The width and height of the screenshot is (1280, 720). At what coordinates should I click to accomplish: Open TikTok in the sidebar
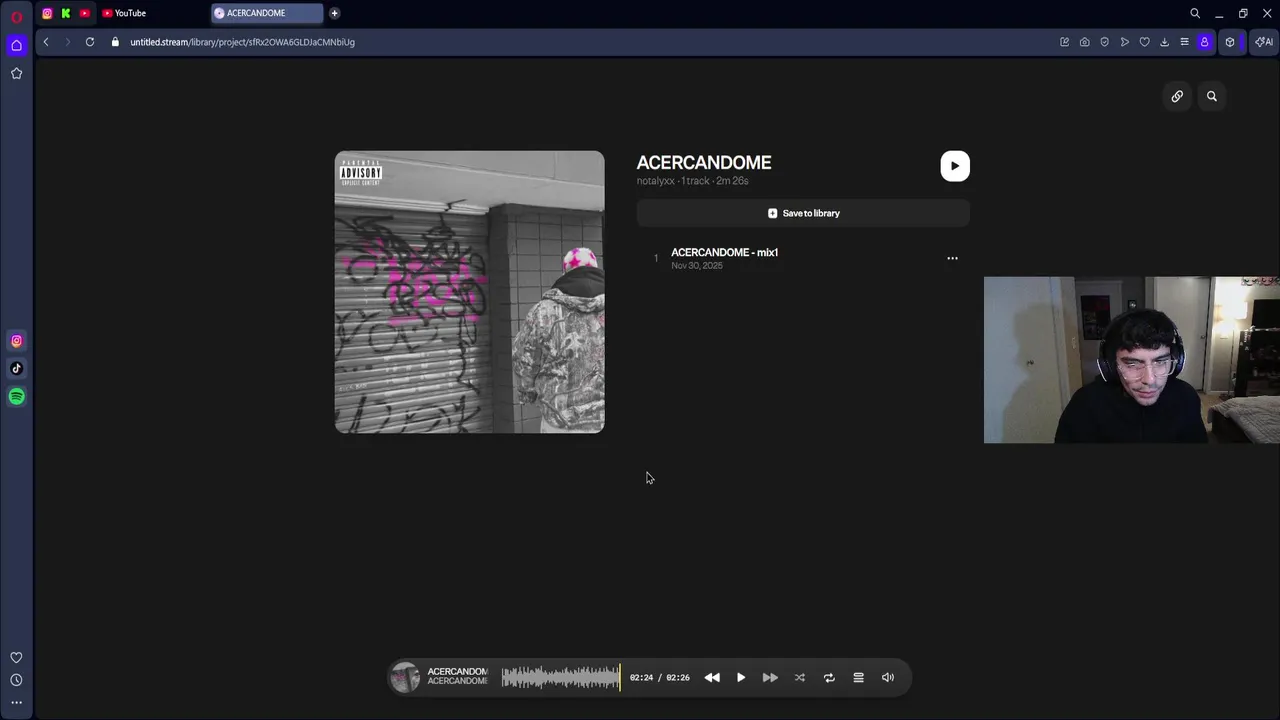click(x=16, y=368)
